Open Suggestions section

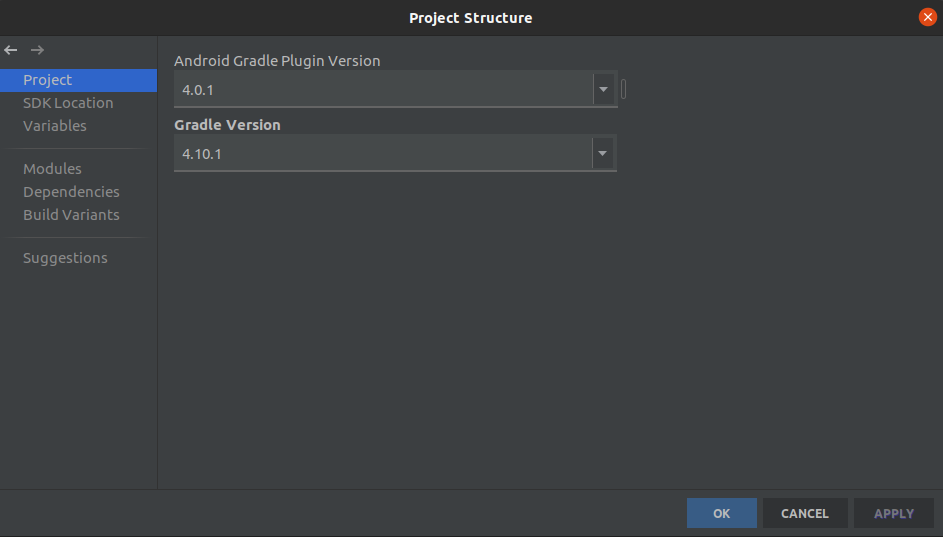(65, 258)
